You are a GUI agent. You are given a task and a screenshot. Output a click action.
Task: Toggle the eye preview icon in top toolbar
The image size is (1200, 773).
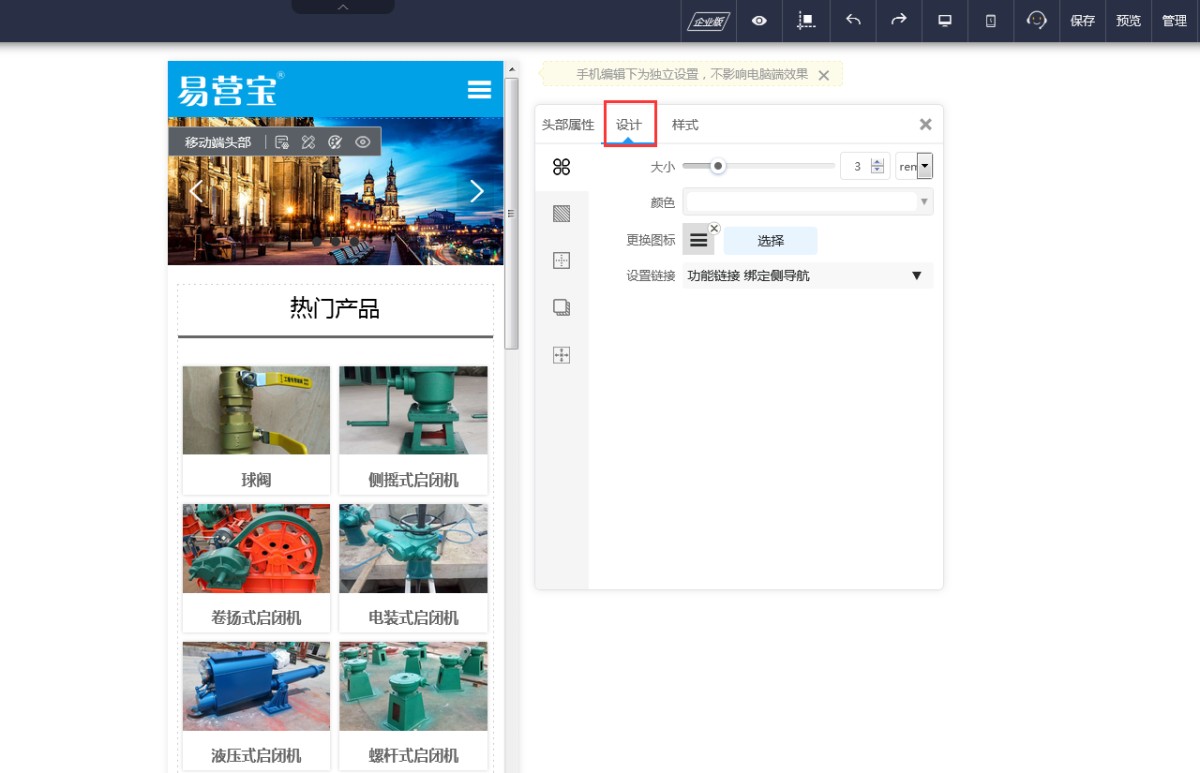[760, 21]
